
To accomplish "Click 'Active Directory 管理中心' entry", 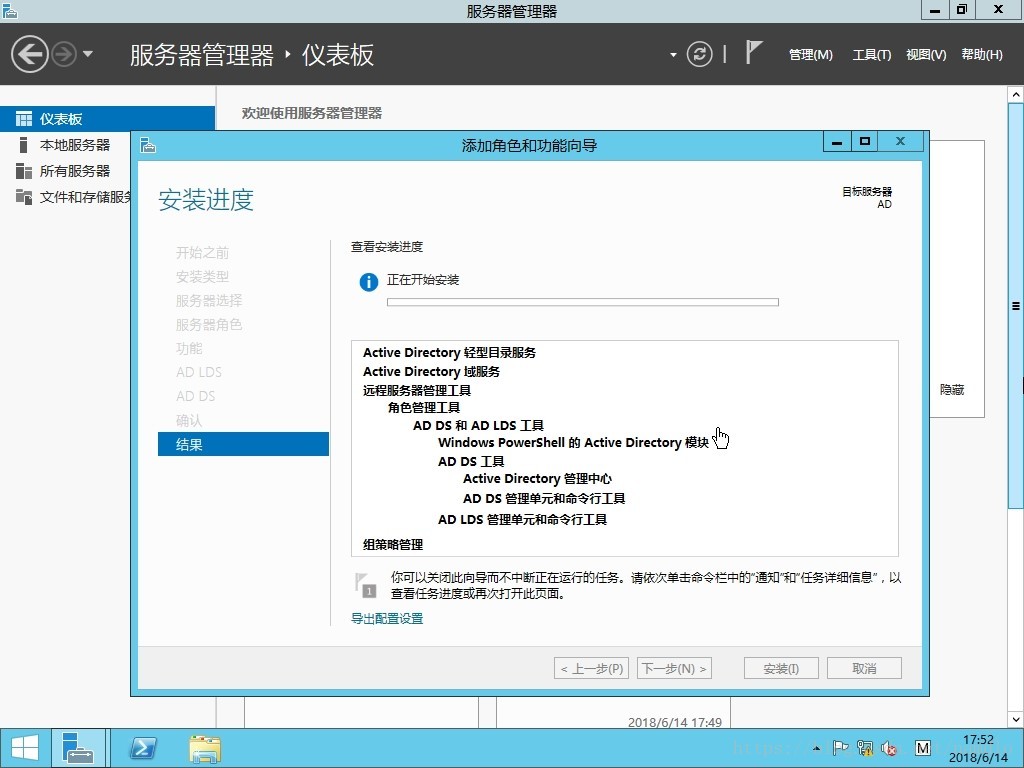I will [537, 479].
